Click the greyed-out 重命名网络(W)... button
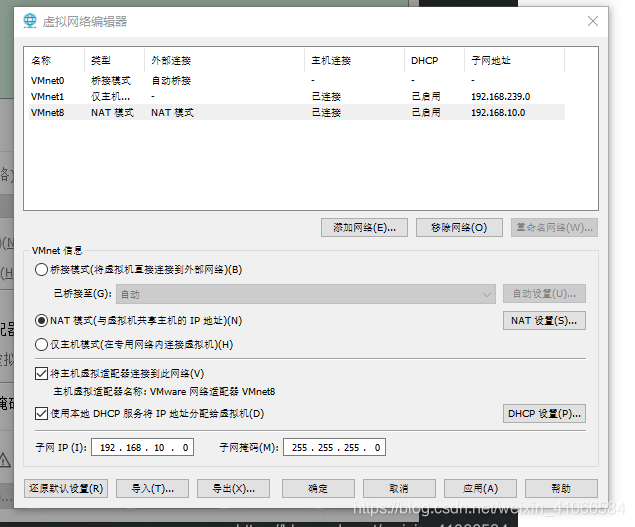The width and height of the screenshot is (635, 527). click(x=554, y=228)
